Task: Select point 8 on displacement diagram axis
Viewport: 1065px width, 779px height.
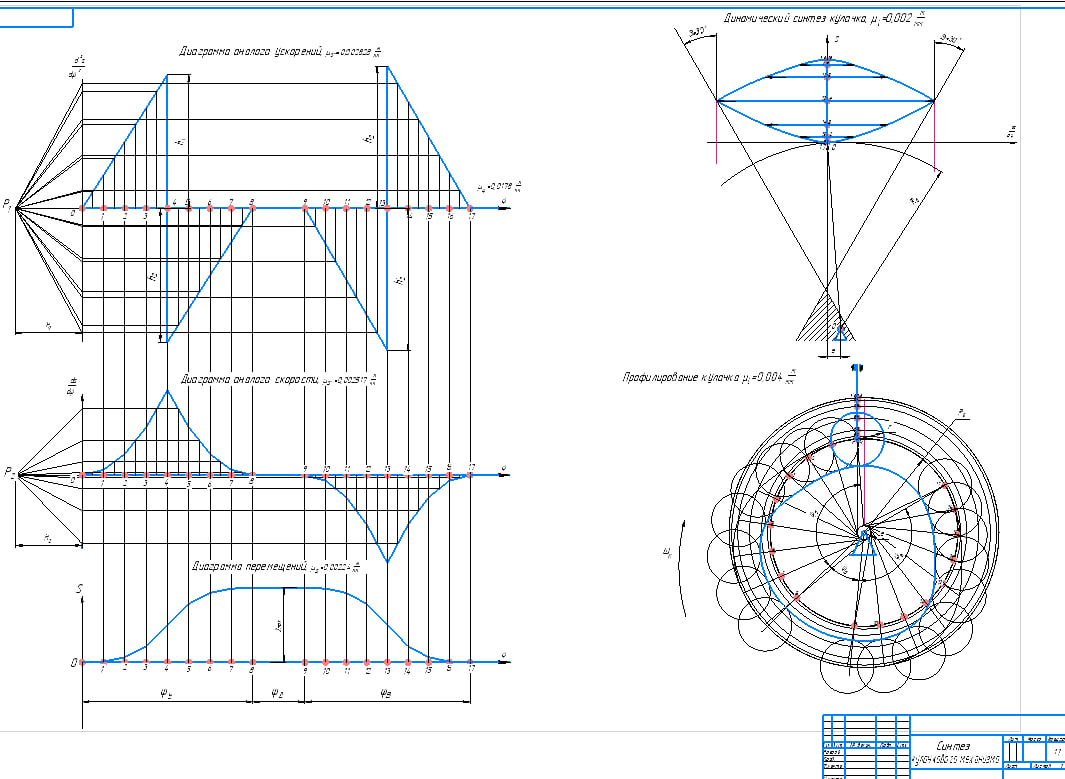Action: pos(253,662)
